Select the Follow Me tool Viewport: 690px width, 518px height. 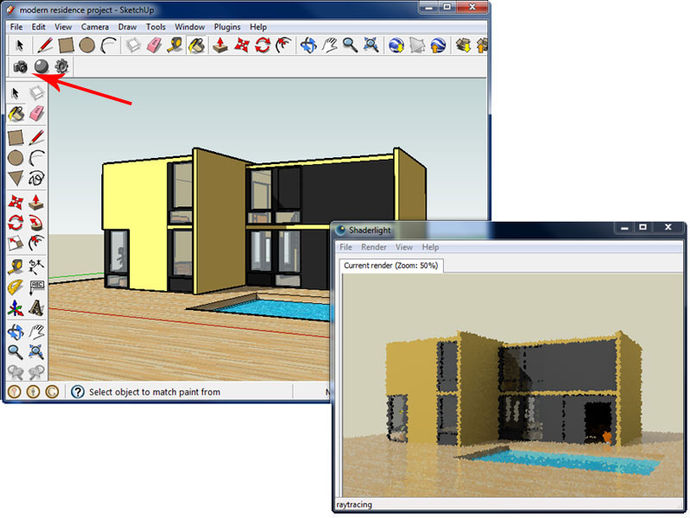coord(37,223)
